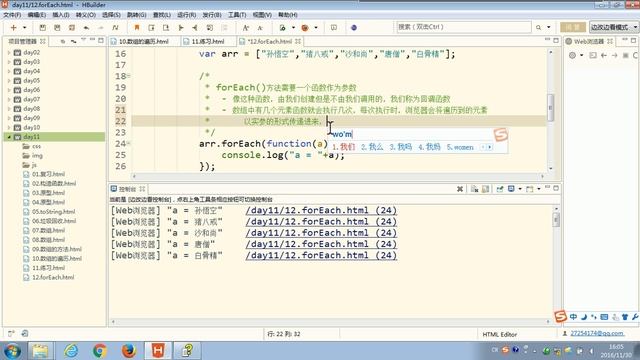Click the Web浏览器 panel forward arrow icon

[x=614, y=55]
